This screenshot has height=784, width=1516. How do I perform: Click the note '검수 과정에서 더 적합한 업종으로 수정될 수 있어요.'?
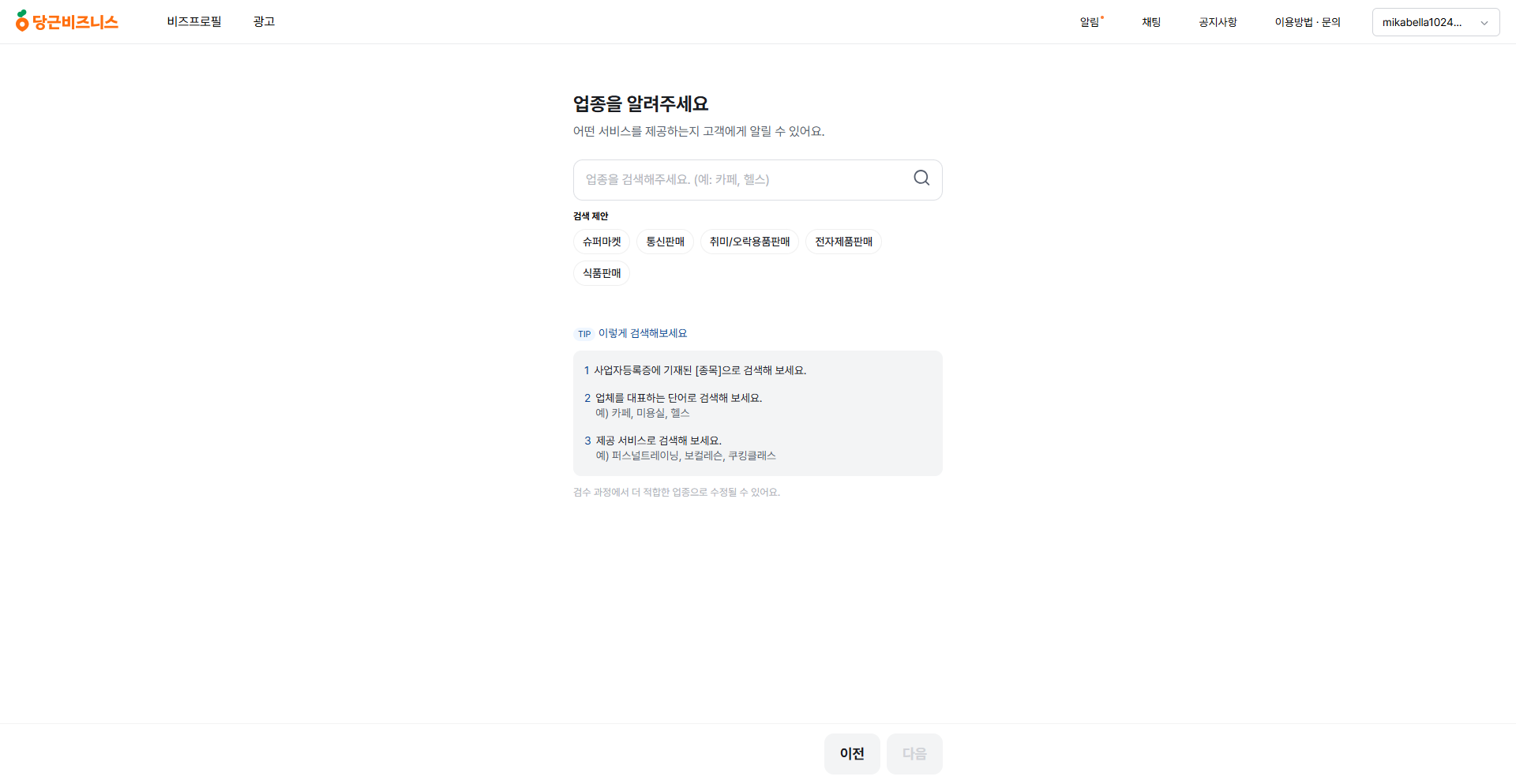pyautogui.click(x=677, y=492)
